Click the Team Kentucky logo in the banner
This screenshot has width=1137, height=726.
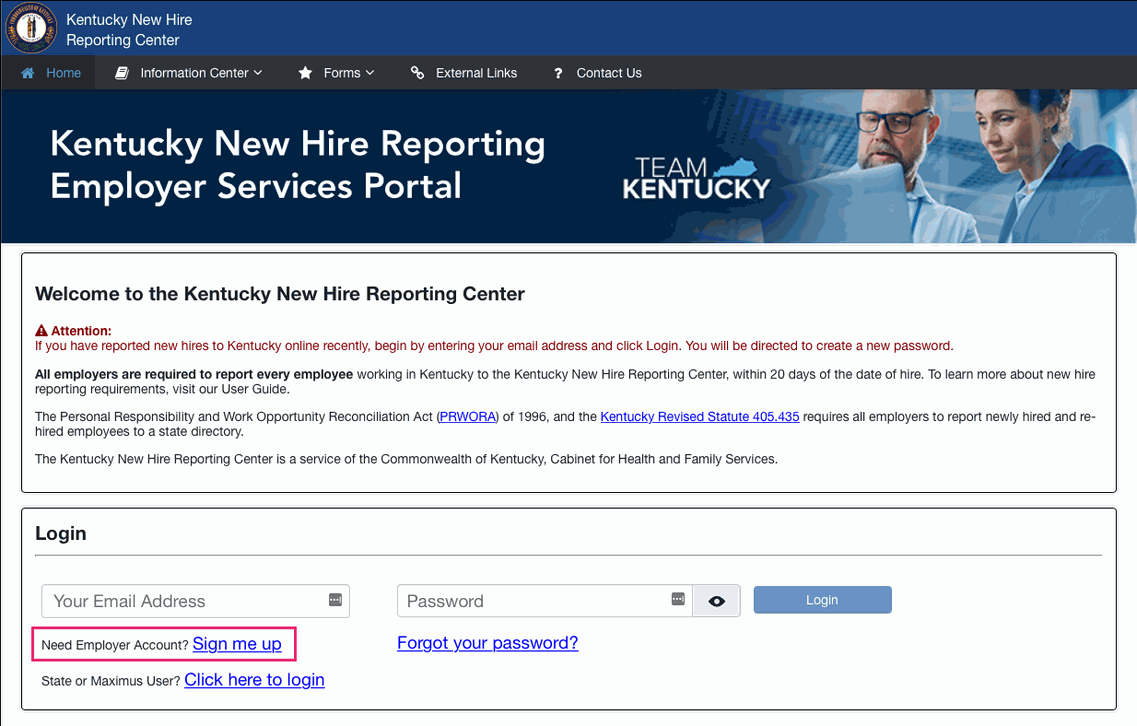click(x=695, y=178)
